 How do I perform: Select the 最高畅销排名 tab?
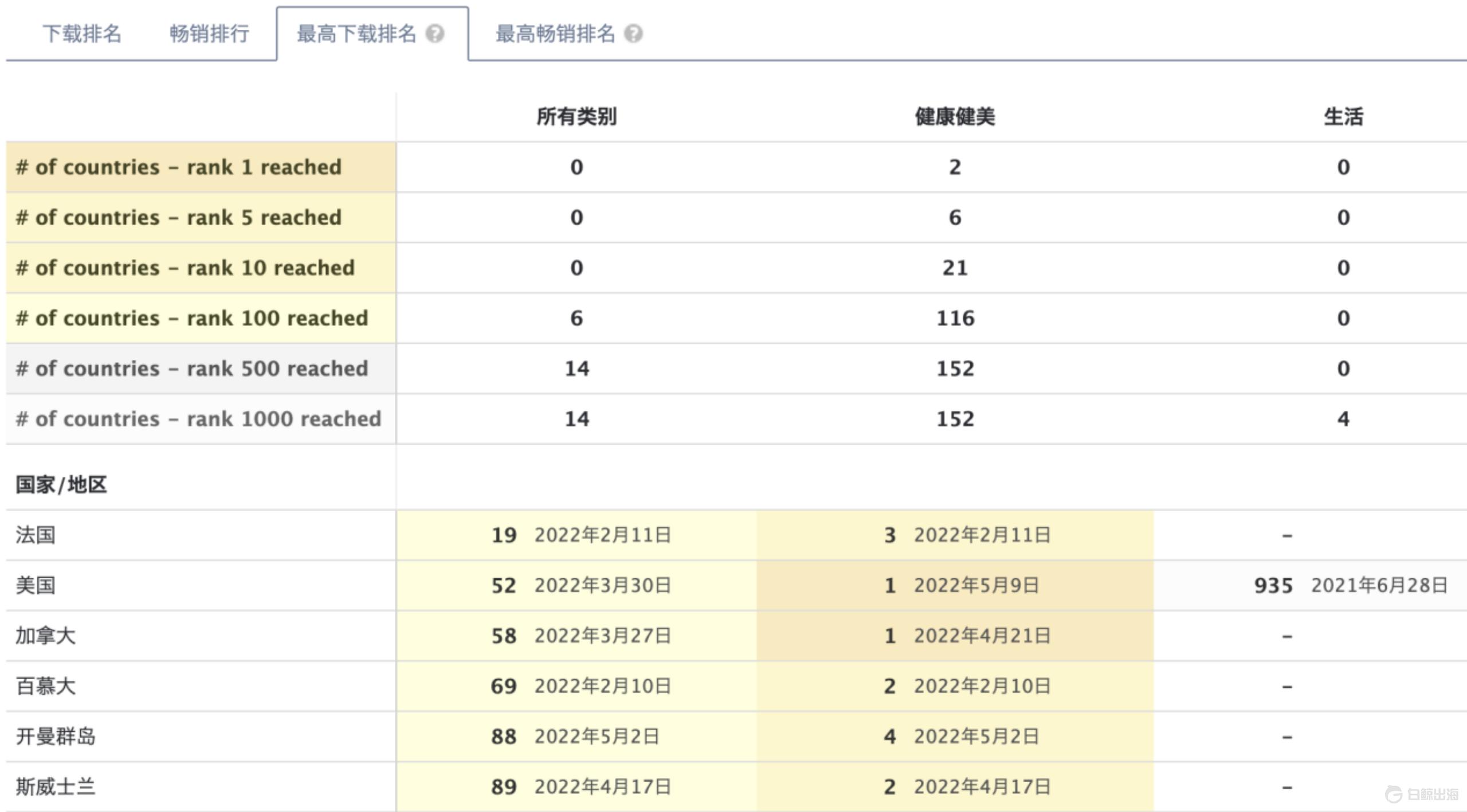(x=555, y=34)
